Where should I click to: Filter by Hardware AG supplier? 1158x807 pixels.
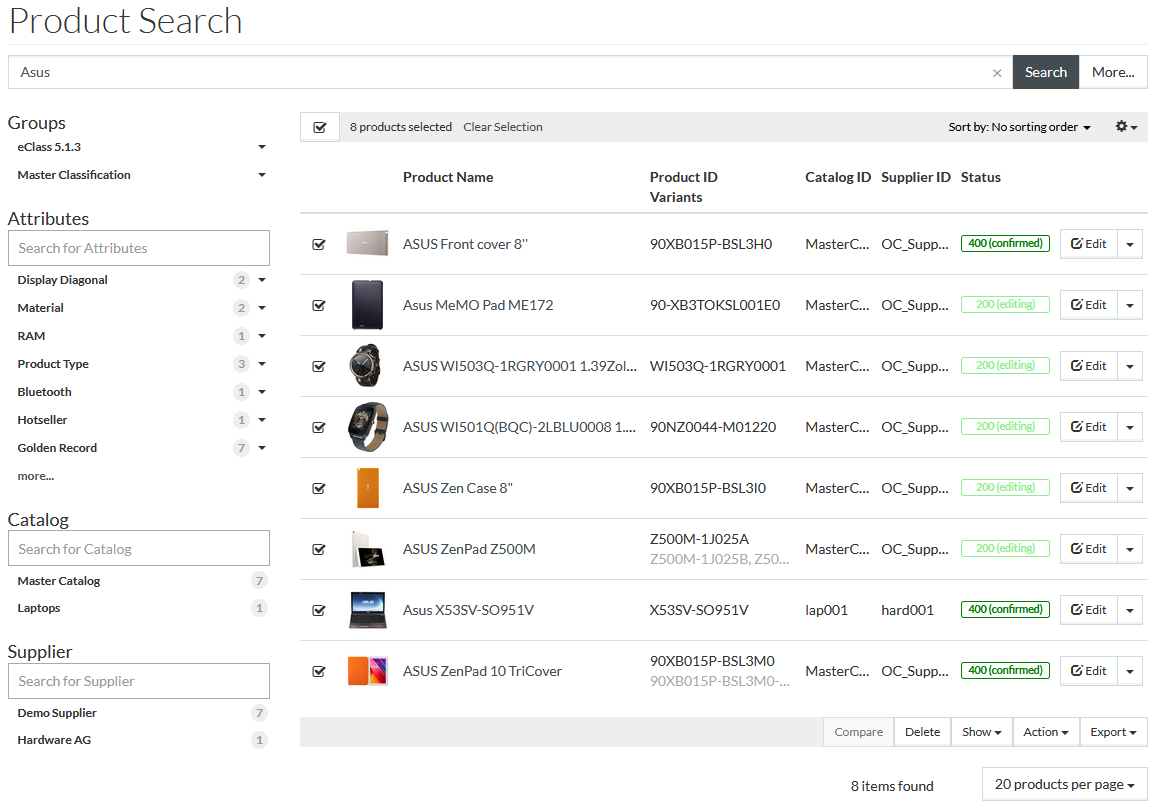[x=55, y=740]
